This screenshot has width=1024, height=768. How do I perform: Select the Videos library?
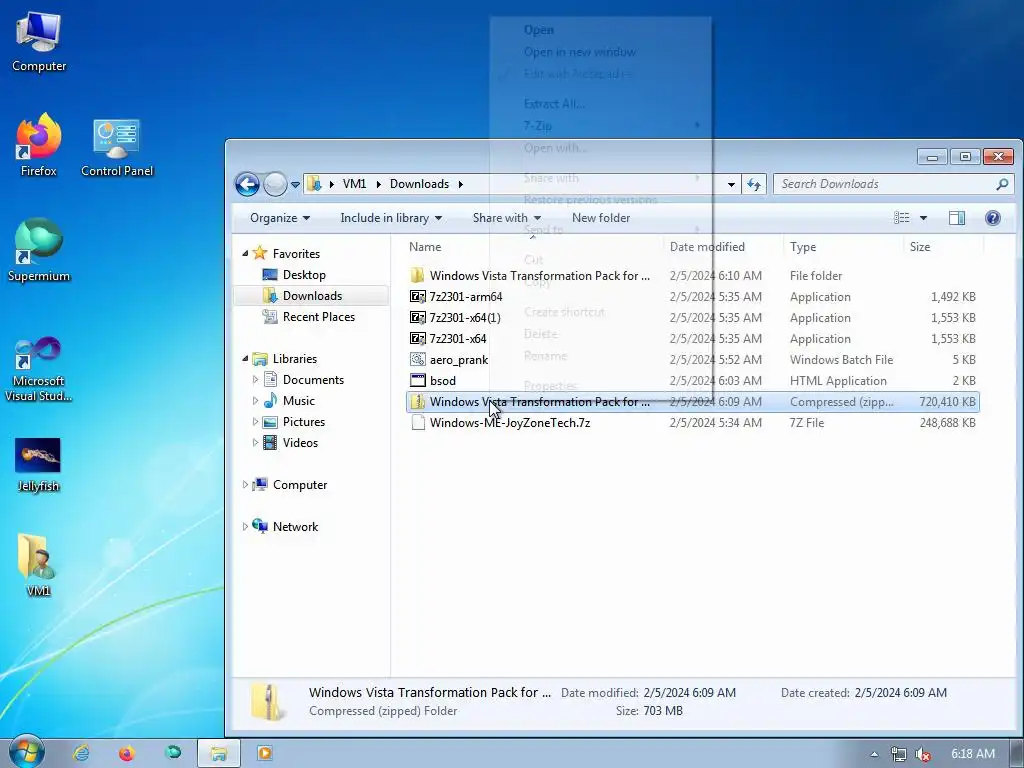click(300, 443)
